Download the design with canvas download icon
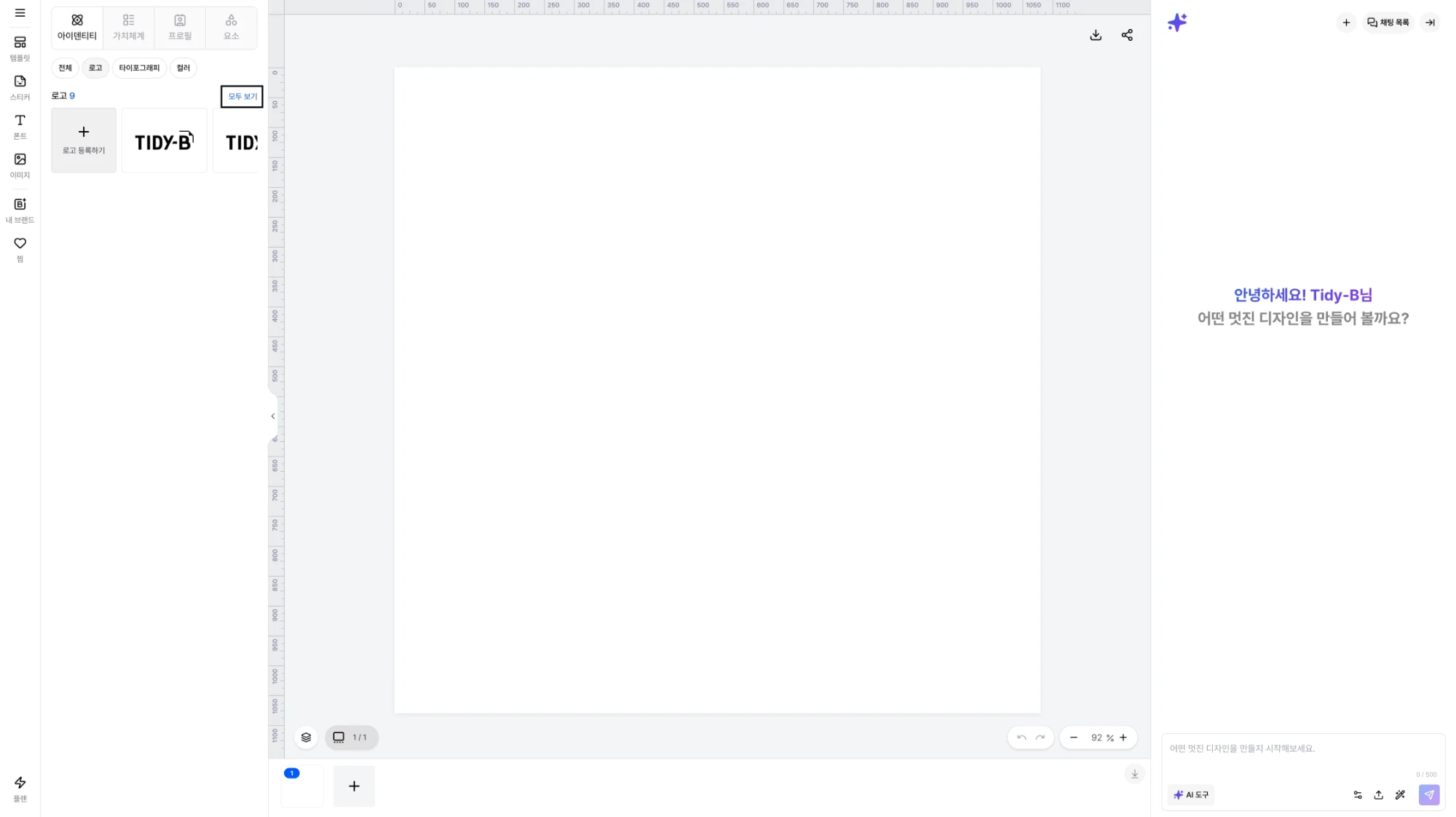This screenshot has width=1456, height=817. [1096, 35]
